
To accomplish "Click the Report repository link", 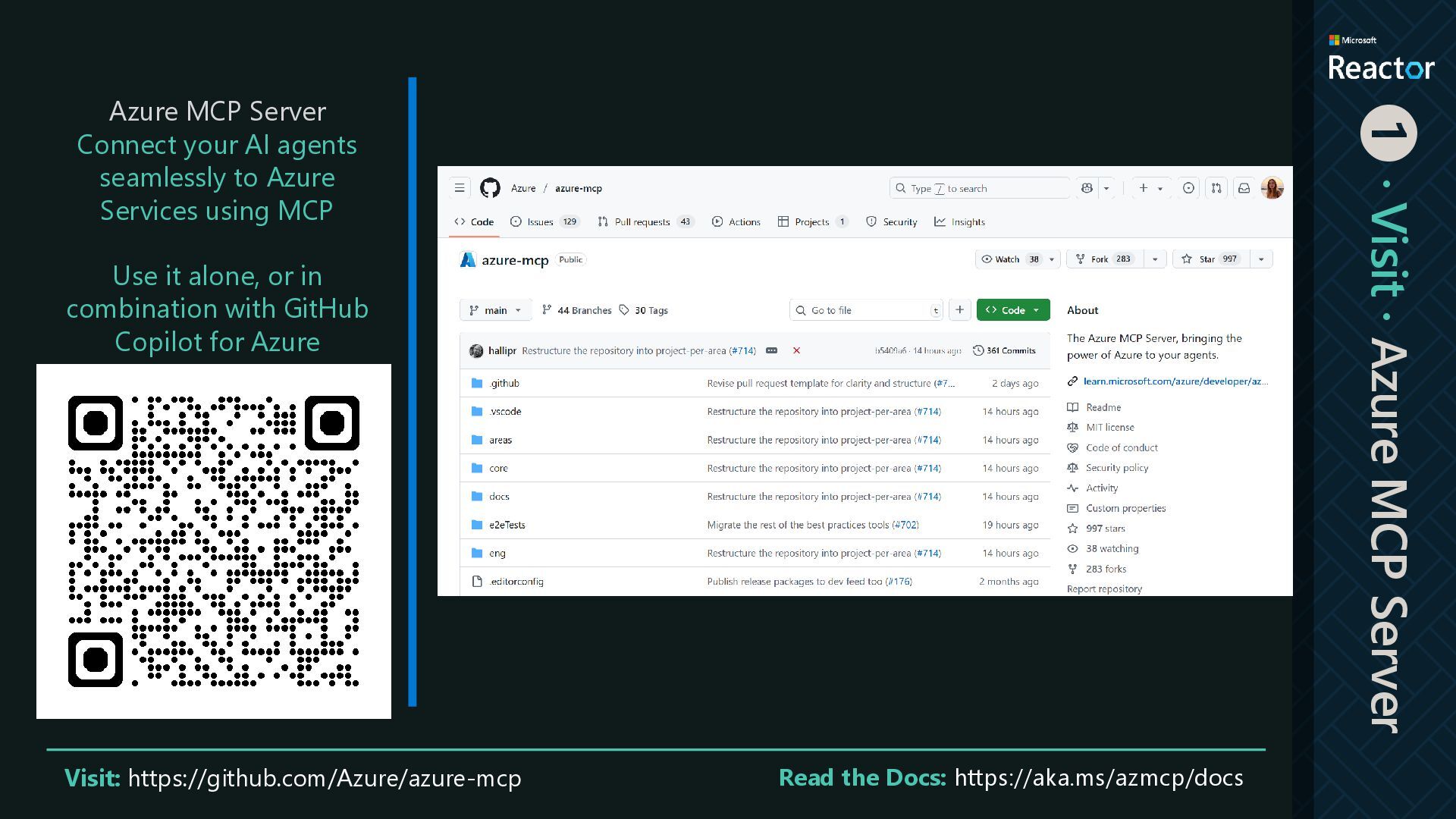I will coord(1104,588).
